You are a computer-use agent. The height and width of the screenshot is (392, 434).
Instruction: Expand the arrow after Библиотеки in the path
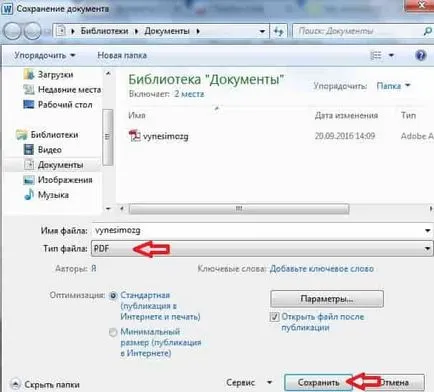point(136,31)
